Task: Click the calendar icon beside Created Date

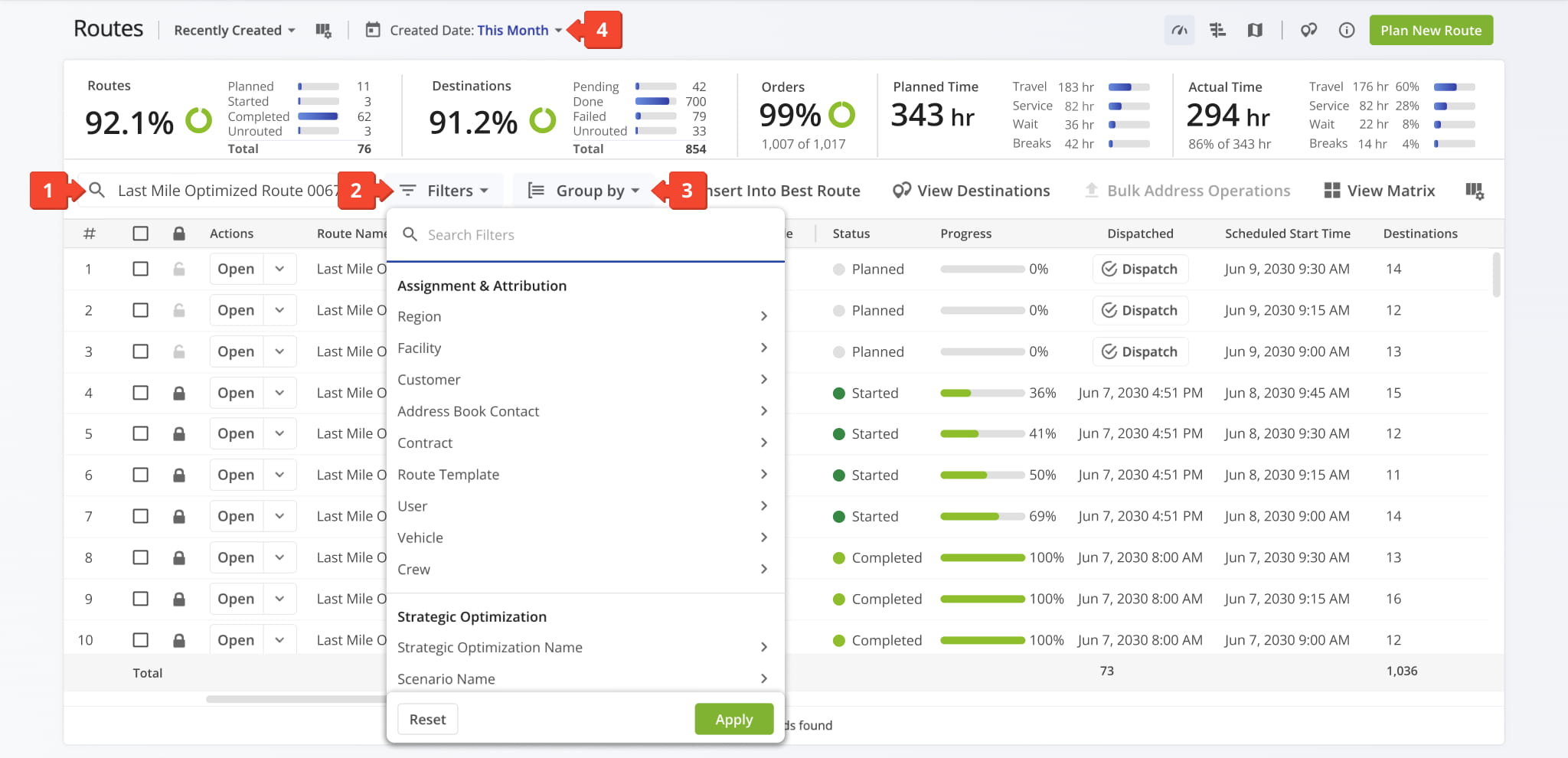Action: [373, 30]
